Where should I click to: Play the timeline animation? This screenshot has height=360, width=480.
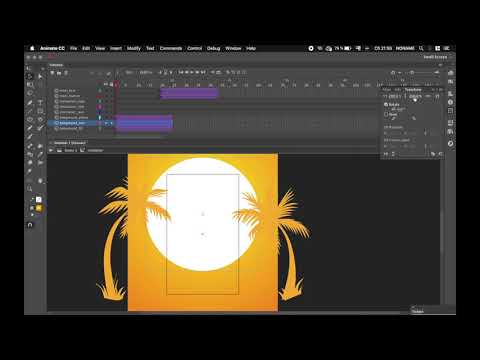point(192,72)
